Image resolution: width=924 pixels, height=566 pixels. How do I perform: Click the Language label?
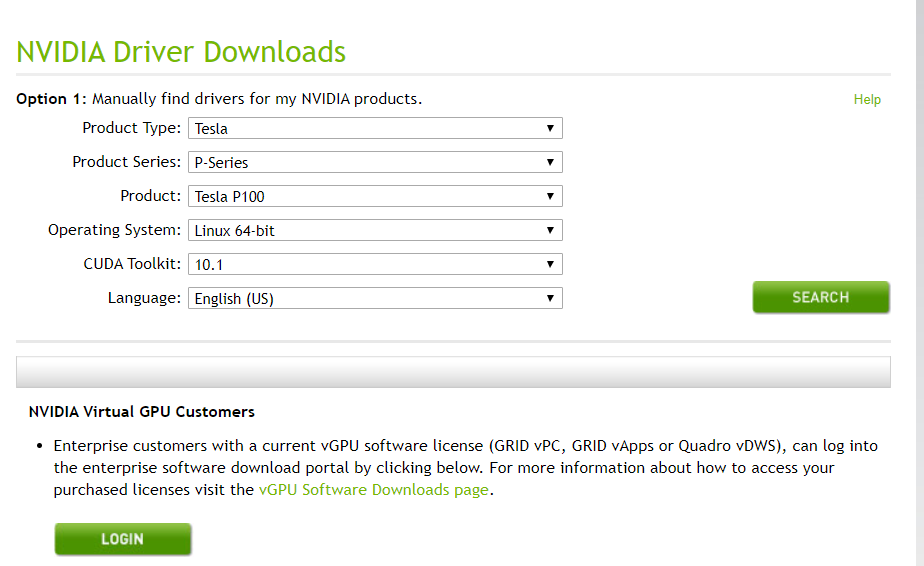(x=144, y=298)
